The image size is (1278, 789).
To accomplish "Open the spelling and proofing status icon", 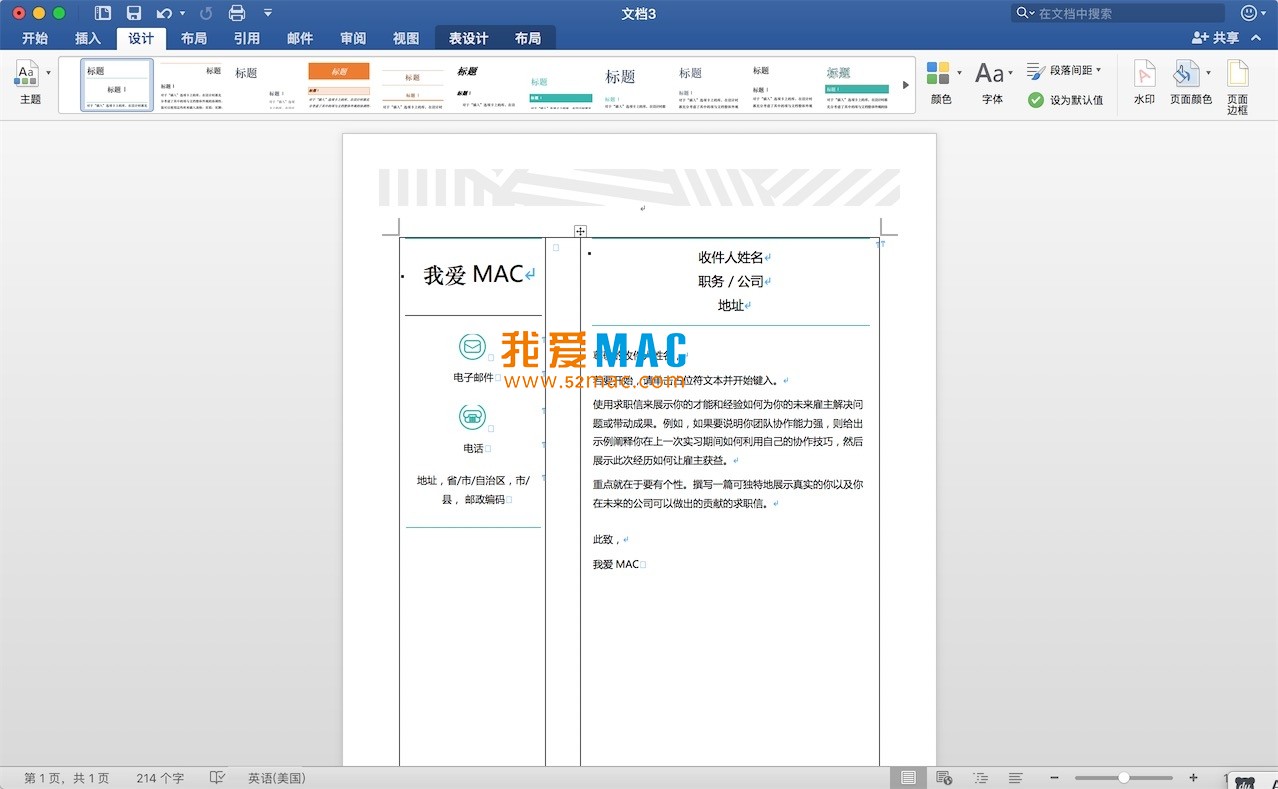I will (217, 778).
